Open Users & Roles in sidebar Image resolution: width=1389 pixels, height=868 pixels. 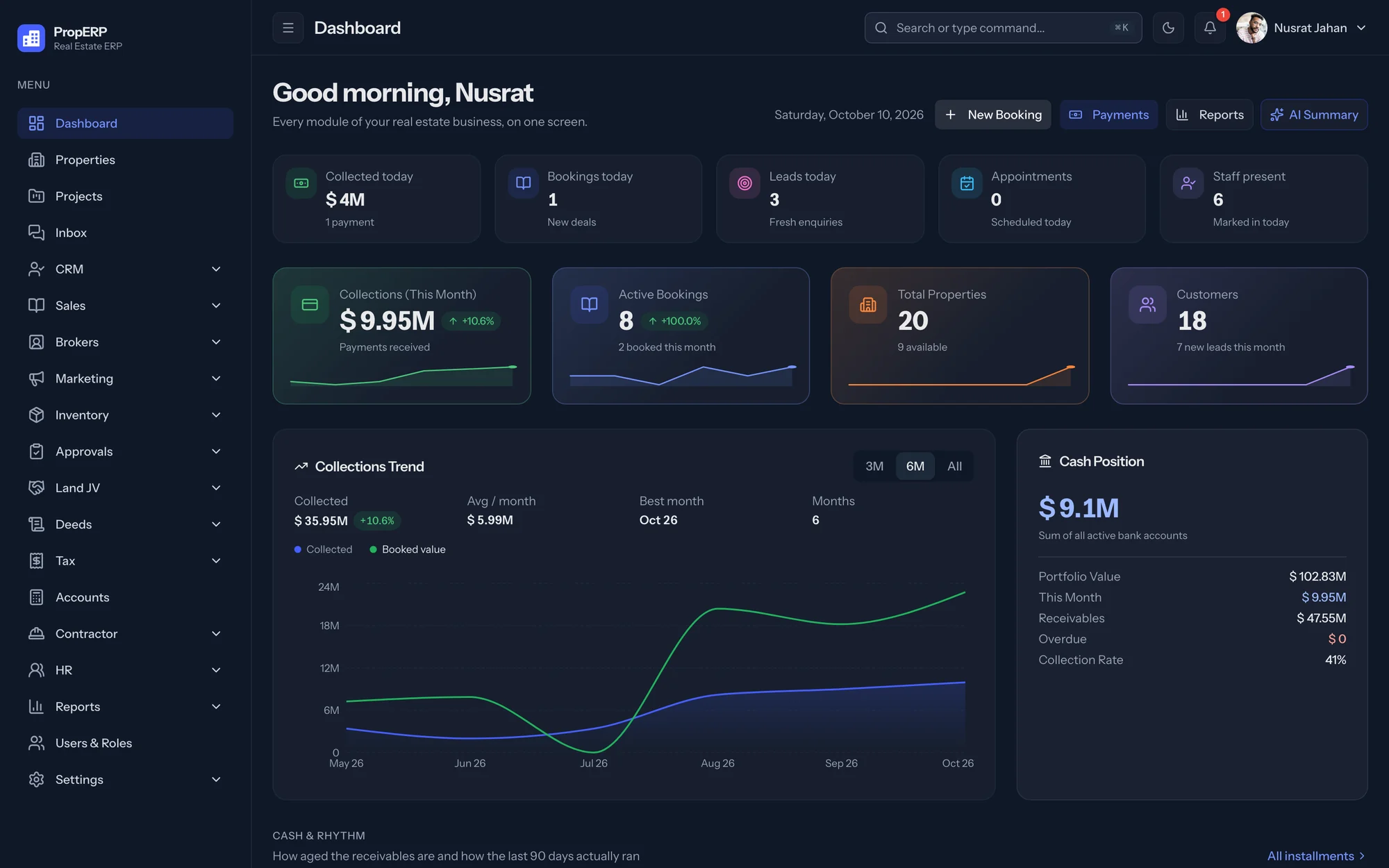125,743
